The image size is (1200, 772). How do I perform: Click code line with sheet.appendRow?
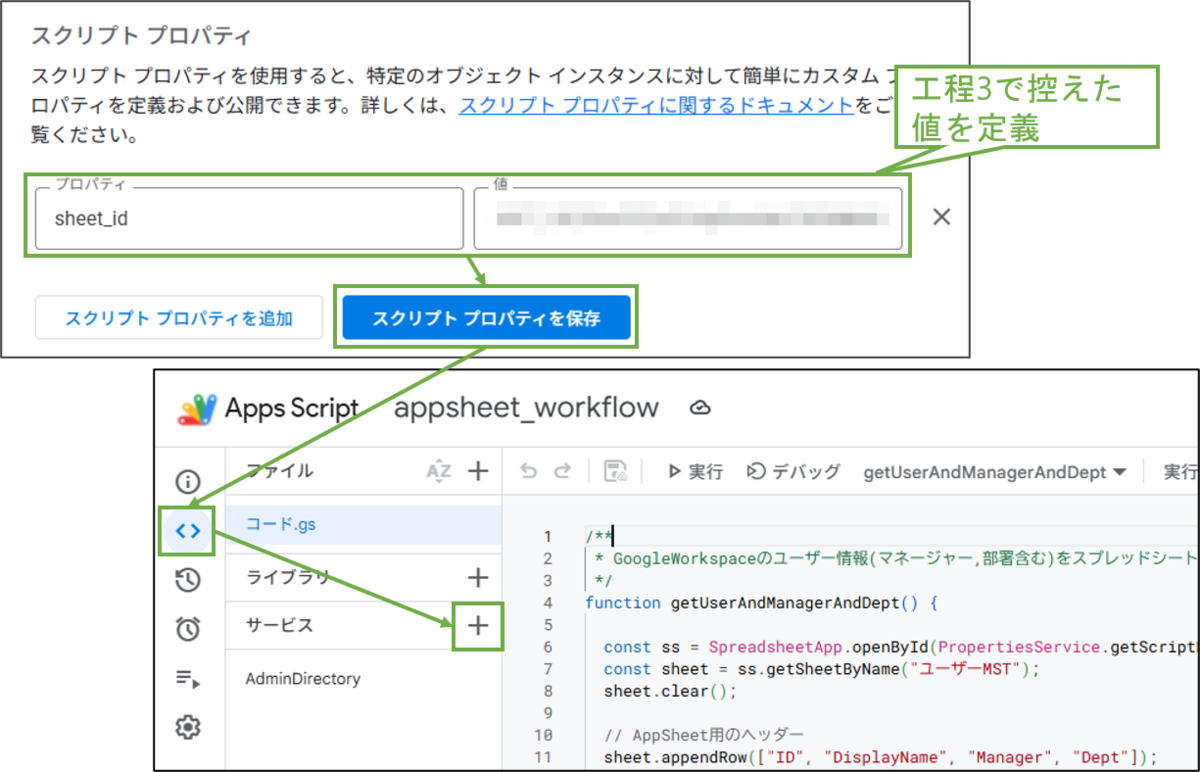click(x=880, y=757)
